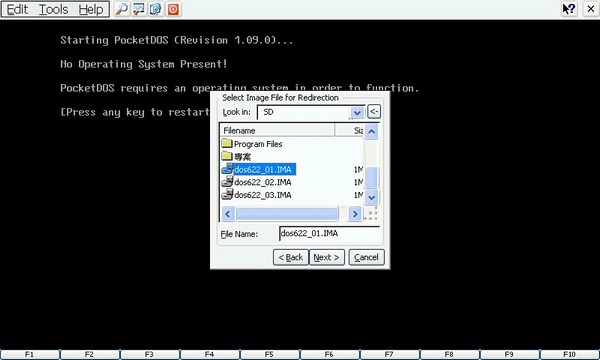The height and width of the screenshot is (360, 600).
Task: Click the F9 soft key button
Action: (509, 355)
